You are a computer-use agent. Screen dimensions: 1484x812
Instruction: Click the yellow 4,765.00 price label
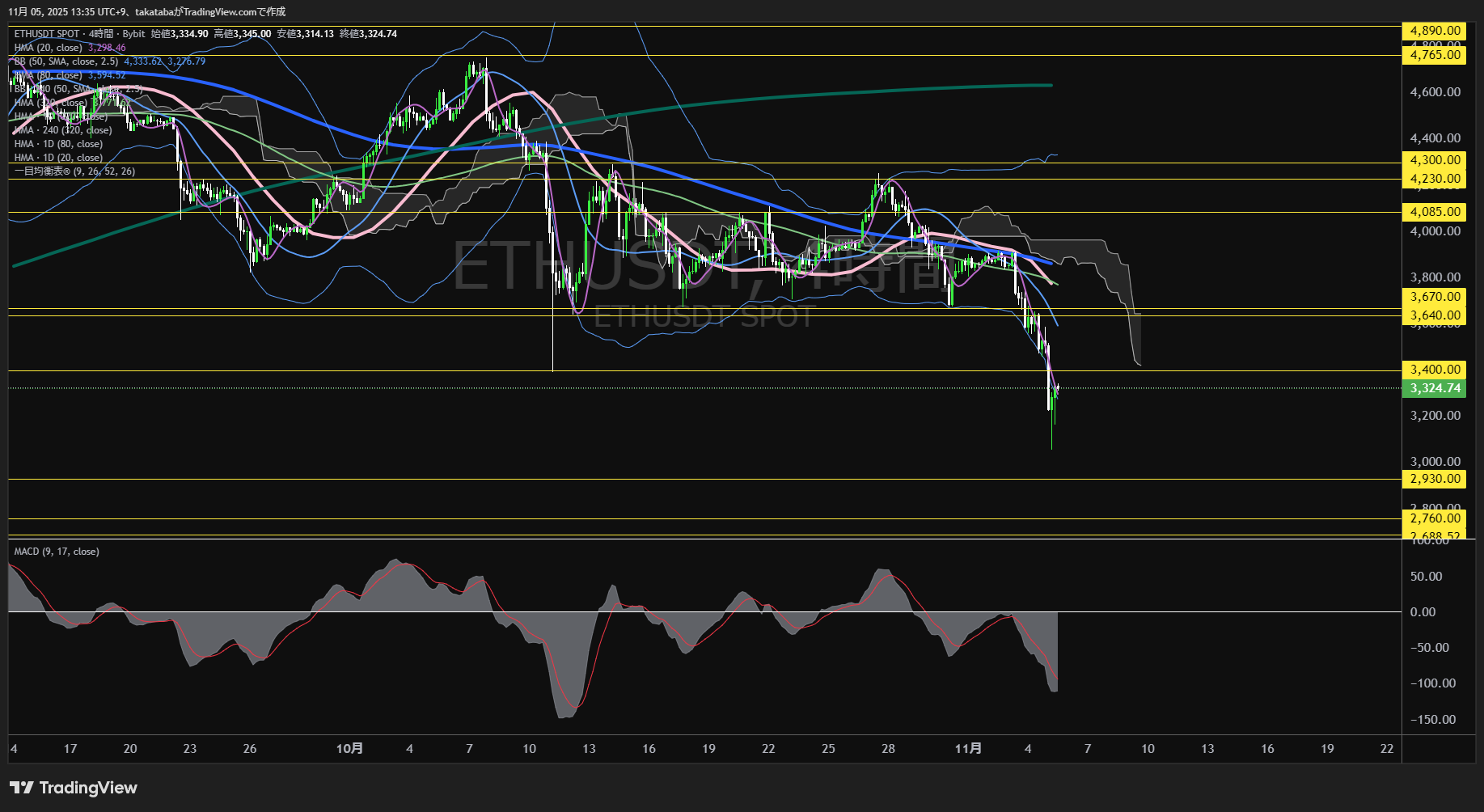1435,55
